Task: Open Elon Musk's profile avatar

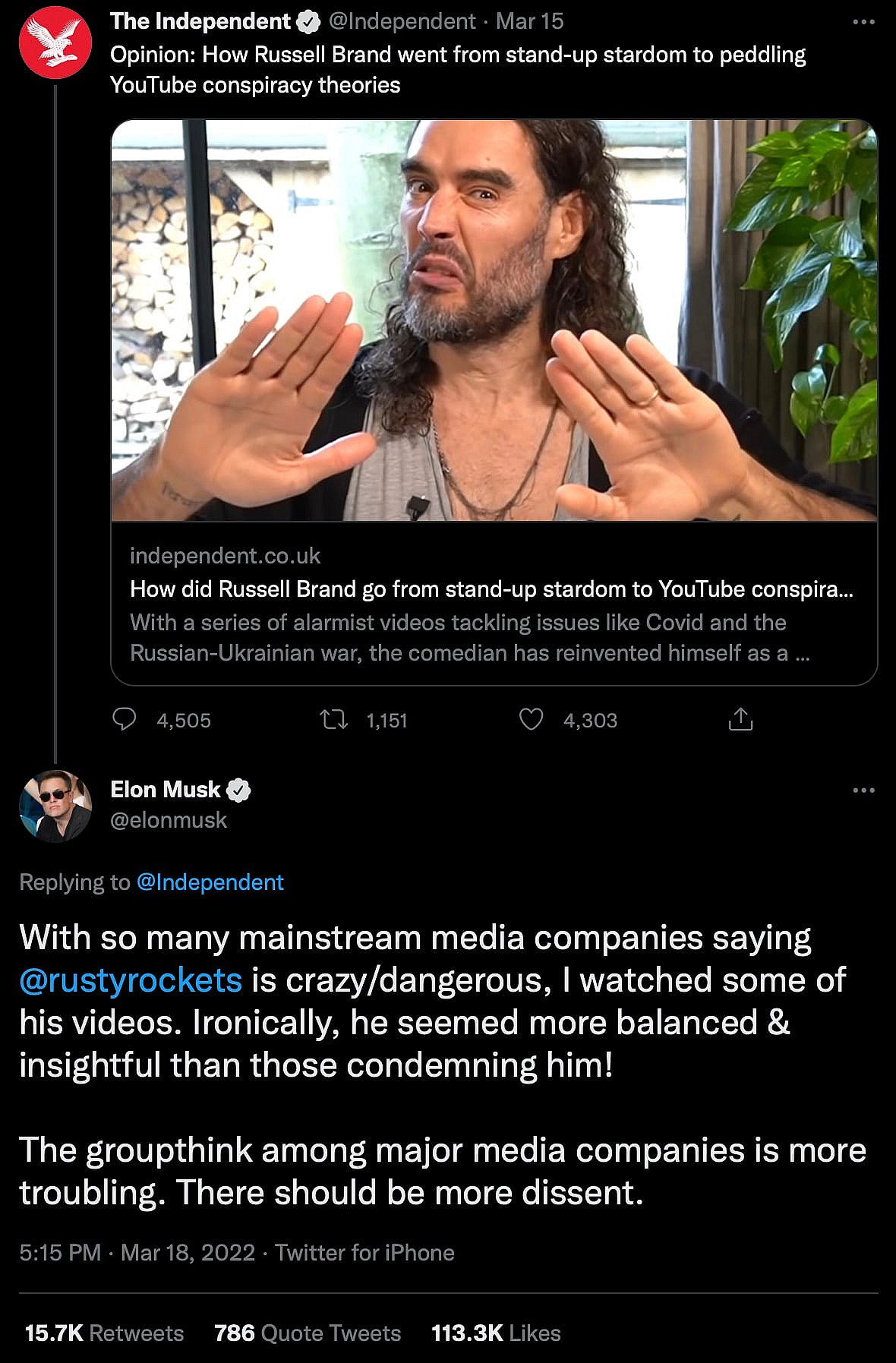Action: [x=55, y=805]
